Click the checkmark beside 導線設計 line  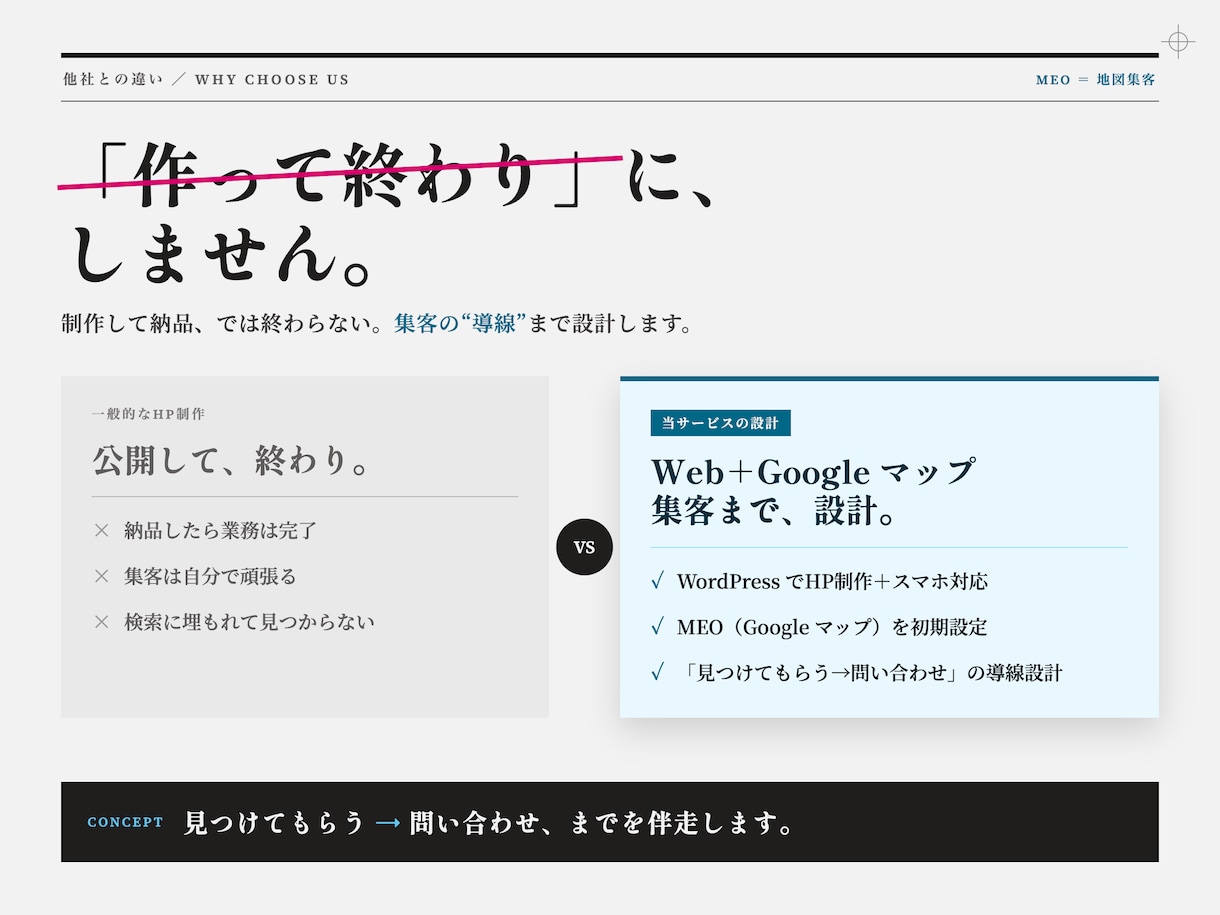(657, 673)
